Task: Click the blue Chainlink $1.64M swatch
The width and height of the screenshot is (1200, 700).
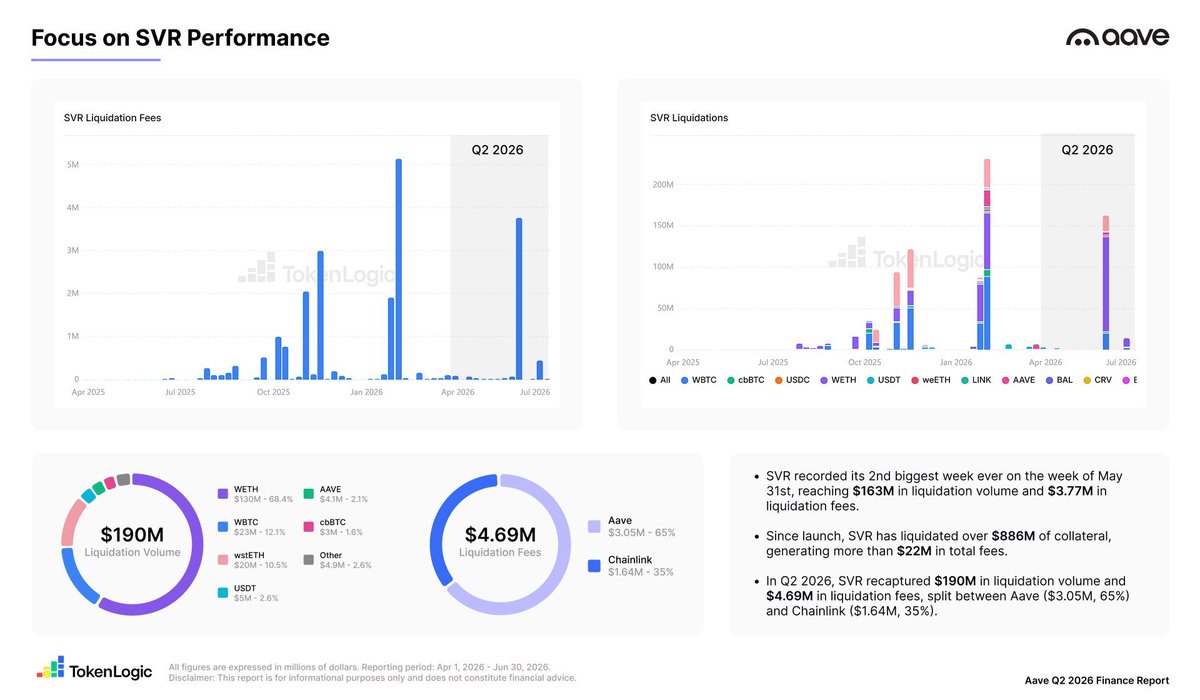Action: 594,565
